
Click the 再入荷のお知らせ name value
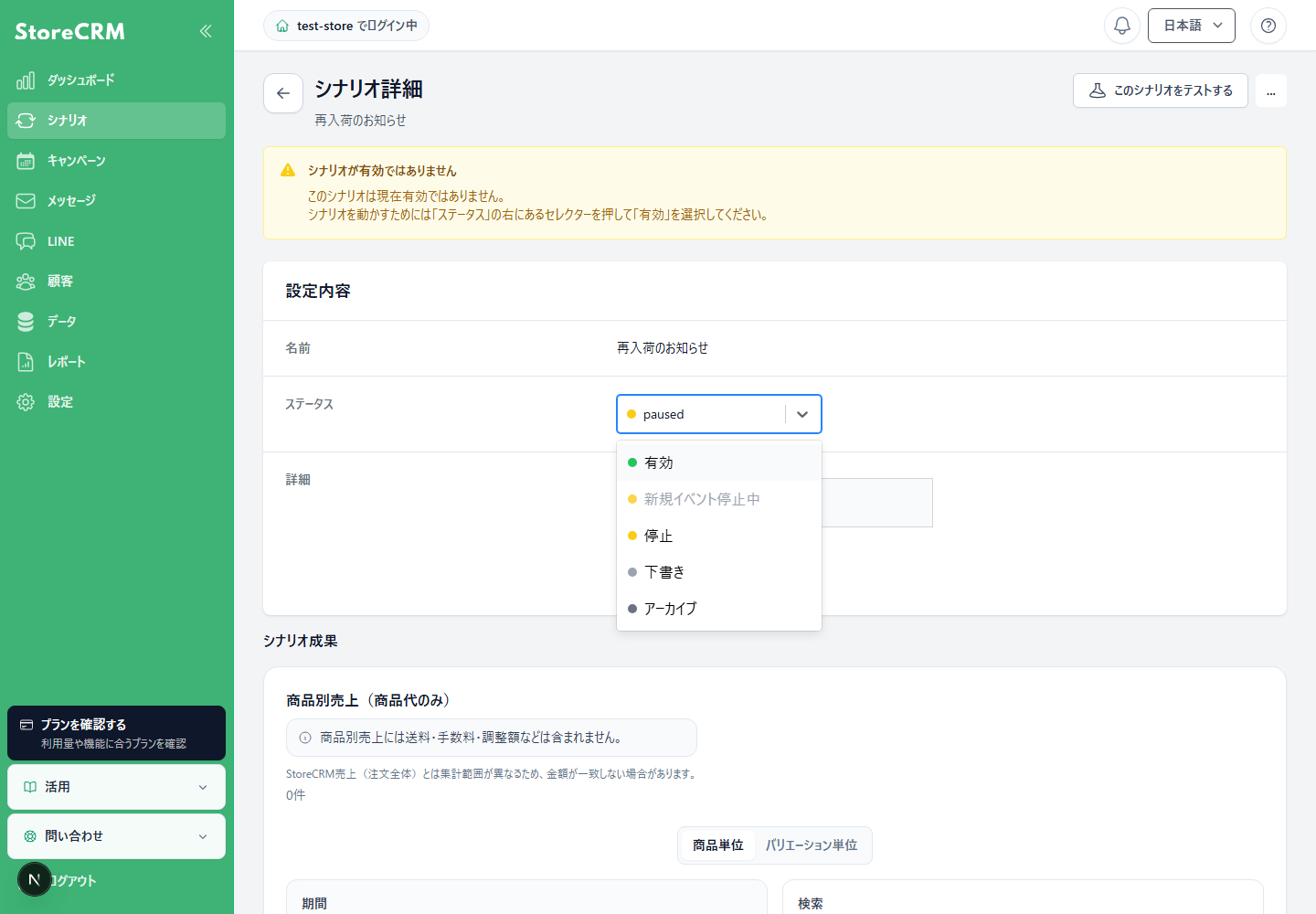[663, 348]
